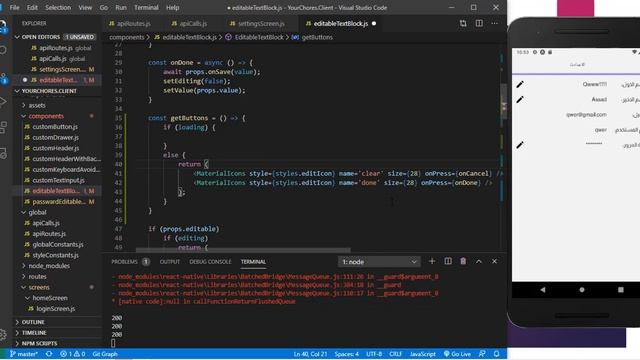Viewport: 640px width, 360px height.
Task: Split the terminal panel
Action: [448, 261]
